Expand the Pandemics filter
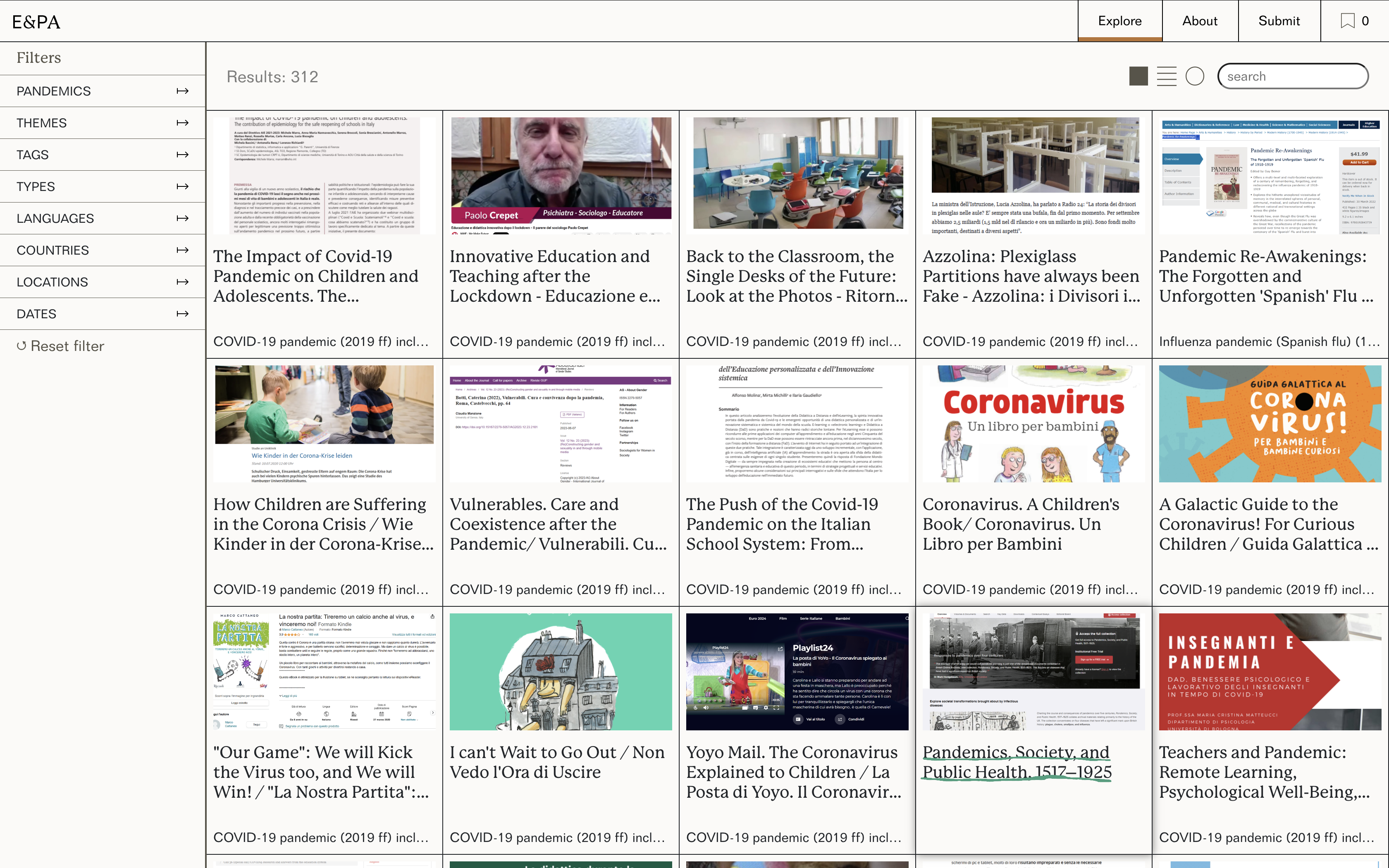The height and width of the screenshot is (868, 1389). point(103,91)
